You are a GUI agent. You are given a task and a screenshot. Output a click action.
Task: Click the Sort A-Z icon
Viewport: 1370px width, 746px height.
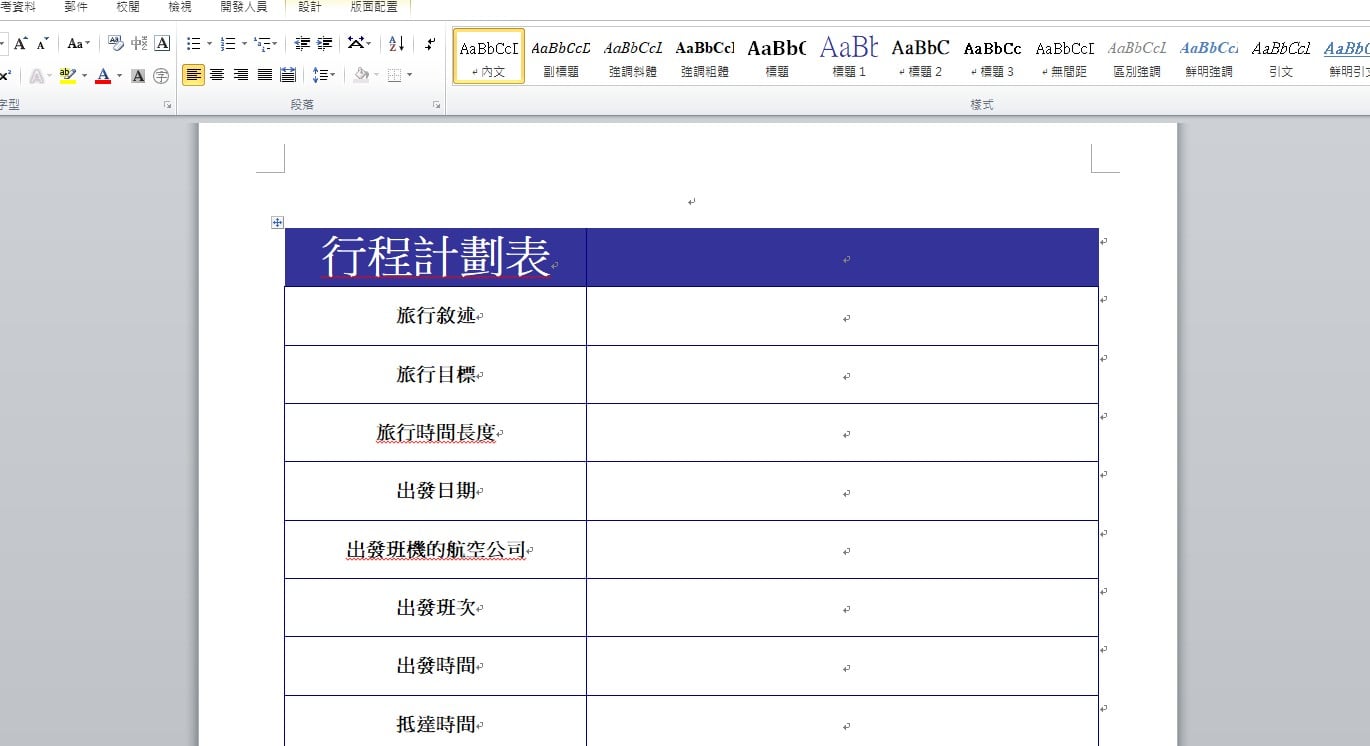[x=397, y=44]
